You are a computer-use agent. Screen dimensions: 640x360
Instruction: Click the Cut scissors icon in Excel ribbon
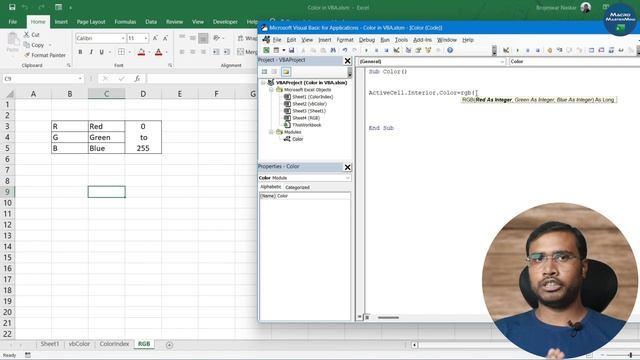coord(27,35)
